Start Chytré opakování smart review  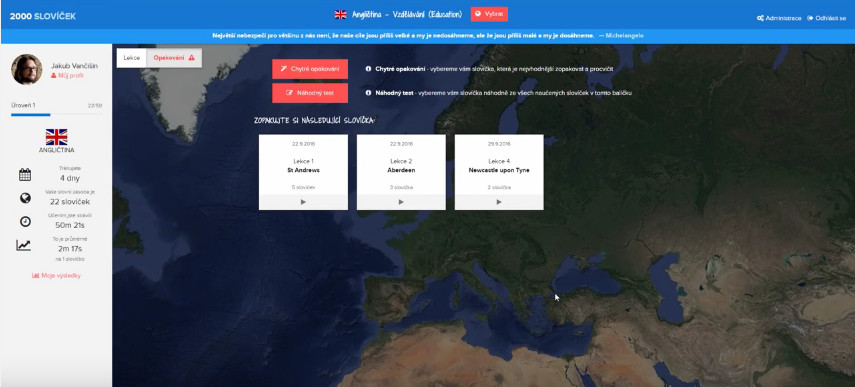[310, 69]
